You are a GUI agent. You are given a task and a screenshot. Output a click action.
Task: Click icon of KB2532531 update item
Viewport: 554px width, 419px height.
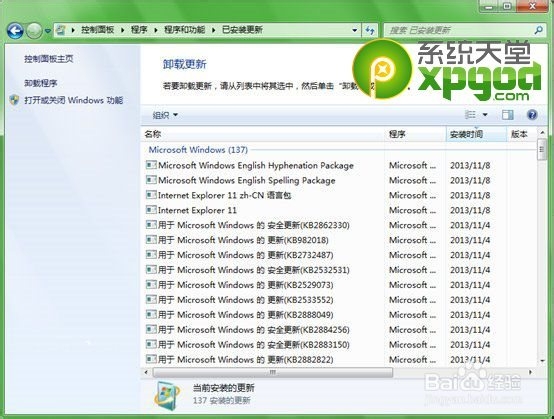(151, 270)
